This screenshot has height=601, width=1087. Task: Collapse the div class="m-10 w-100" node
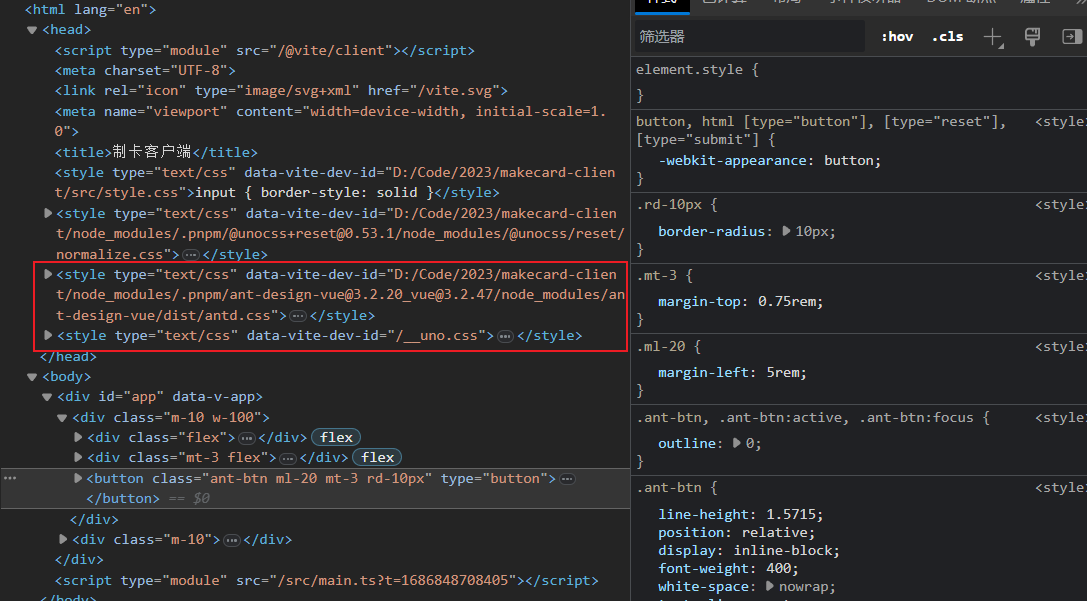coord(62,418)
